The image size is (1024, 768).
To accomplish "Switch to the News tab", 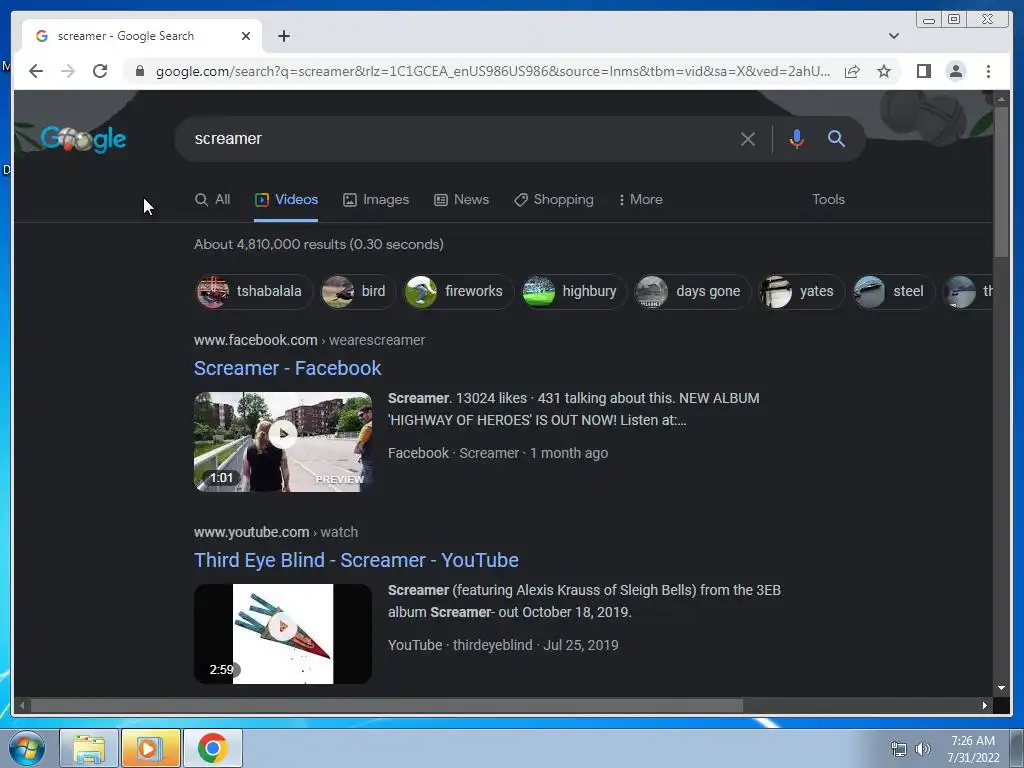I will (x=462, y=199).
